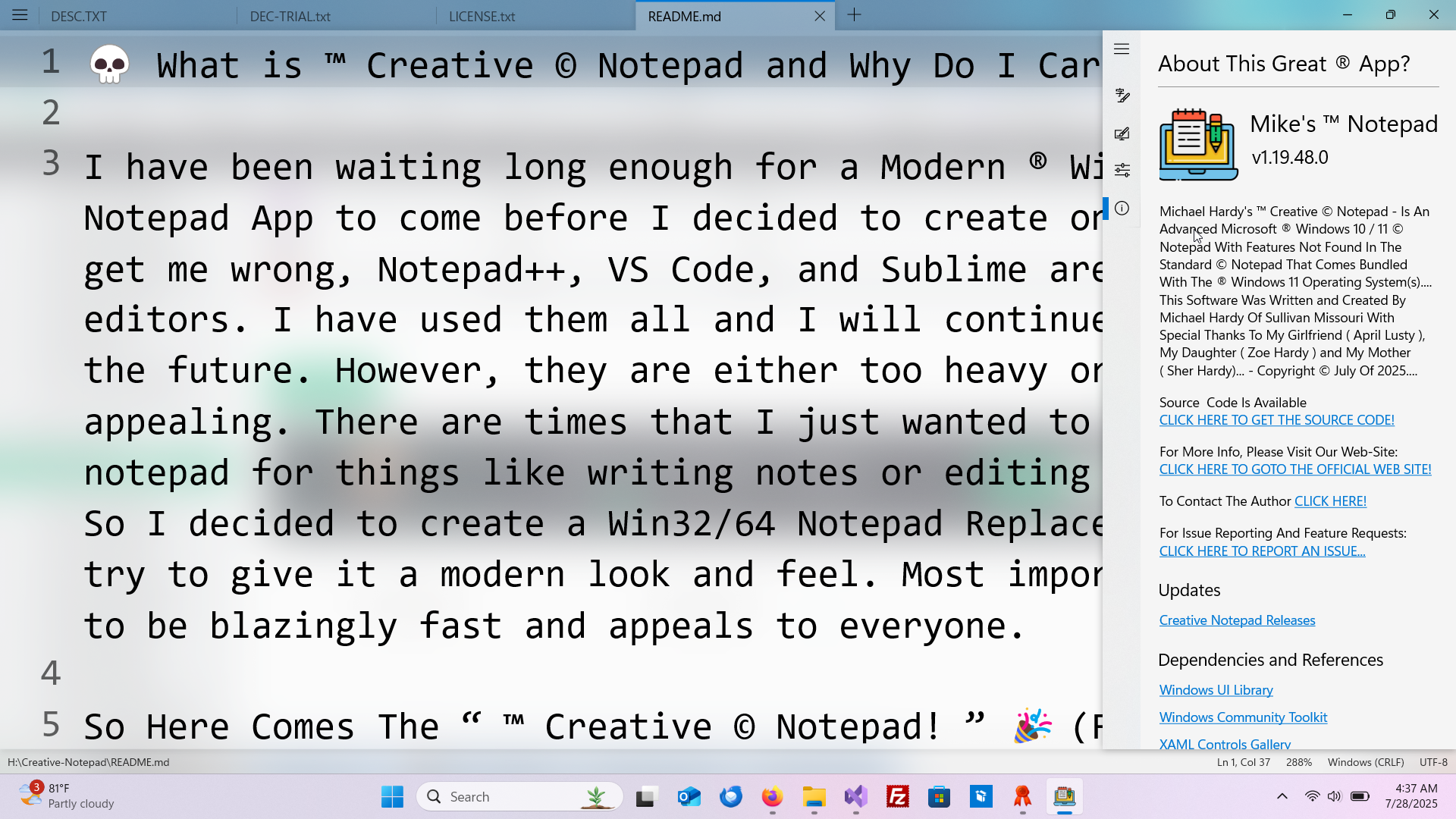Add a new tab with plus button
This screenshot has height=819, width=1456.
855,15
